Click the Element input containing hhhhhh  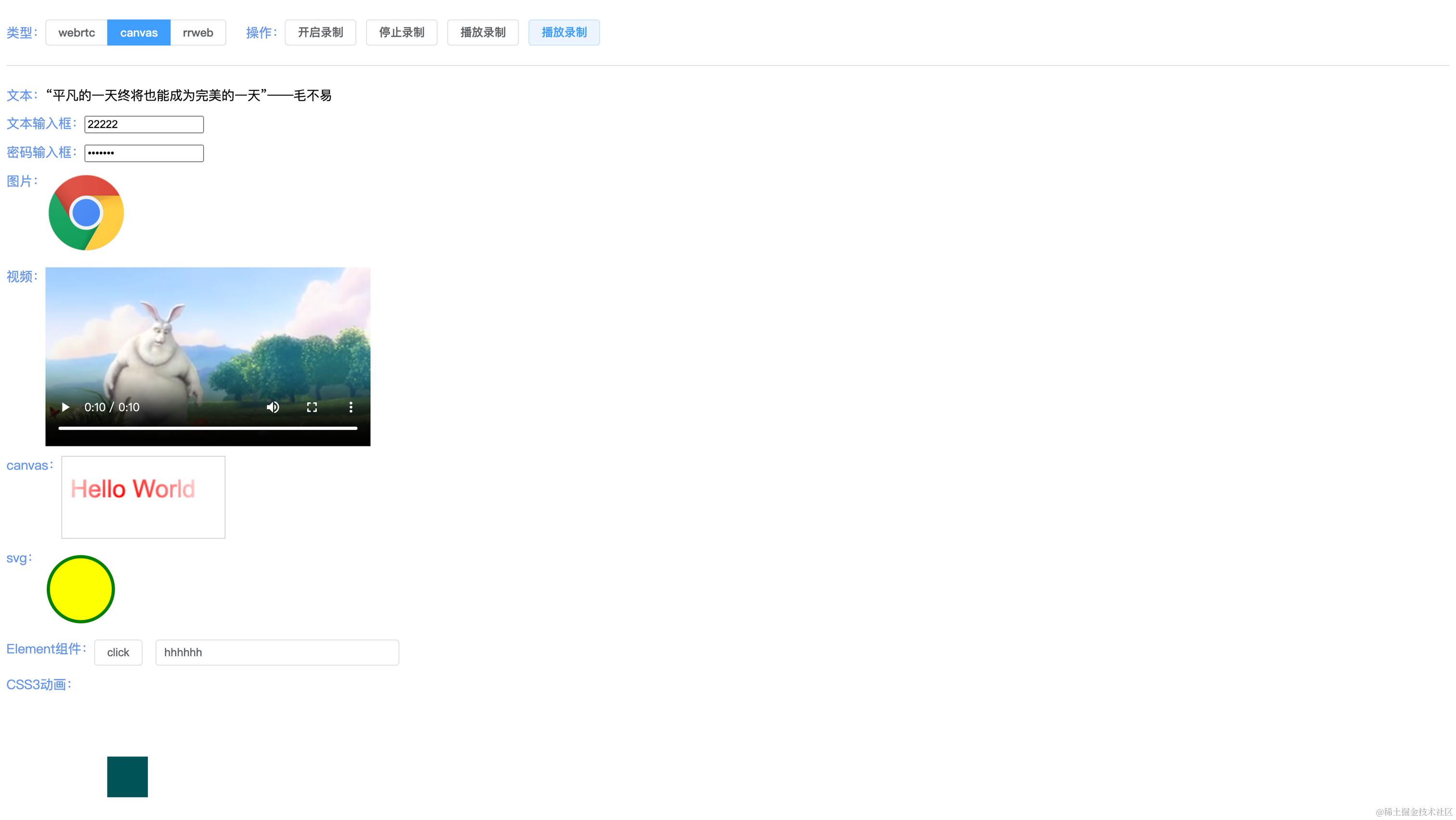[277, 652]
